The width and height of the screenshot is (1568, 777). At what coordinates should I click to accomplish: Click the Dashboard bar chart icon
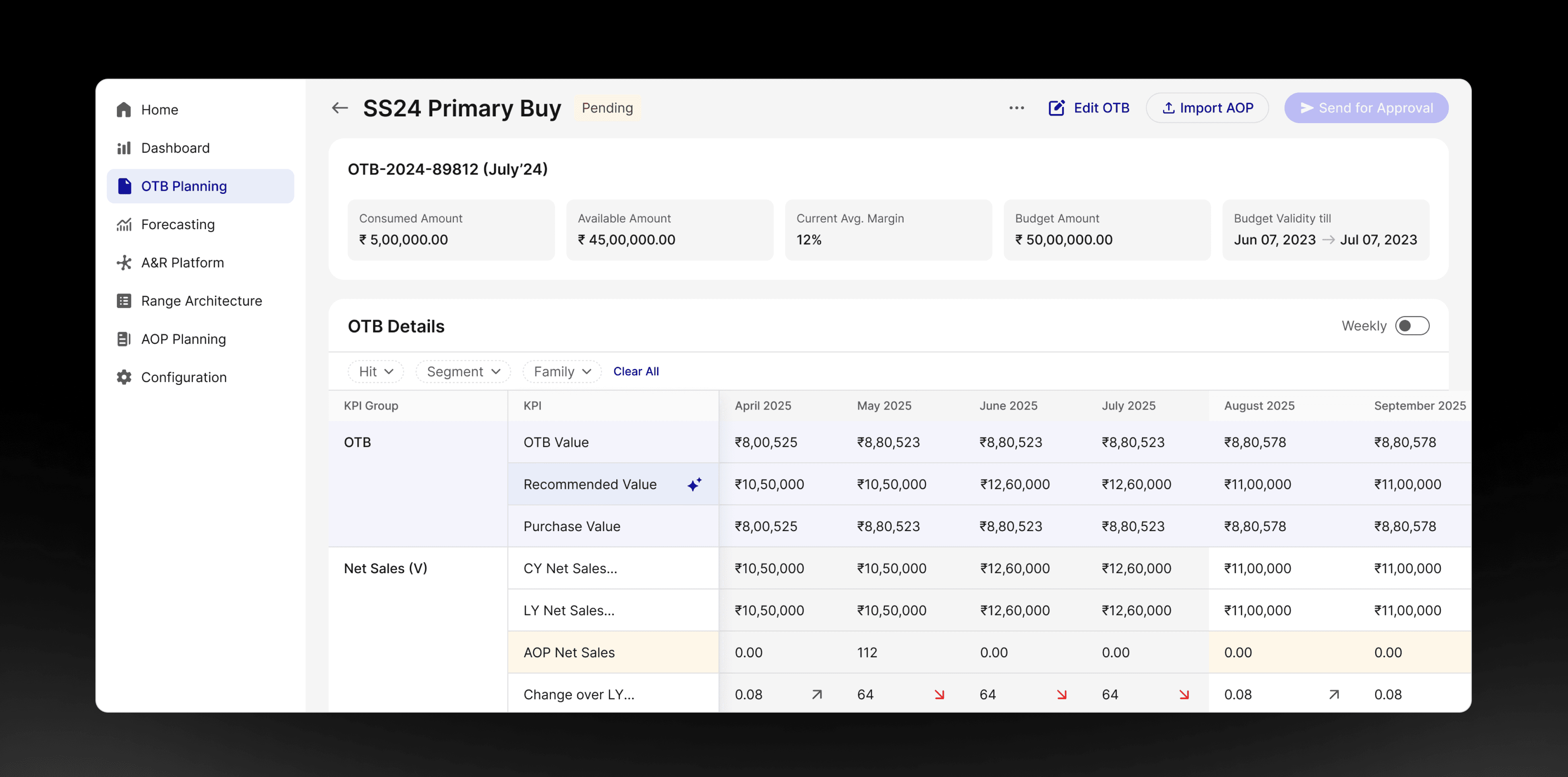pyautogui.click(x=124, y=148)
